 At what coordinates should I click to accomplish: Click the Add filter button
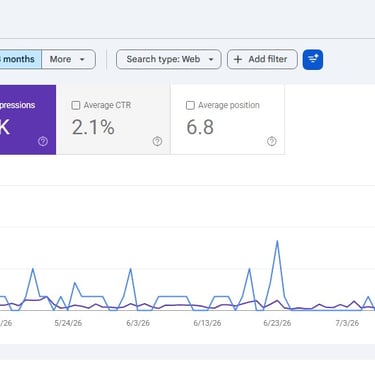(x=262, y=59)
